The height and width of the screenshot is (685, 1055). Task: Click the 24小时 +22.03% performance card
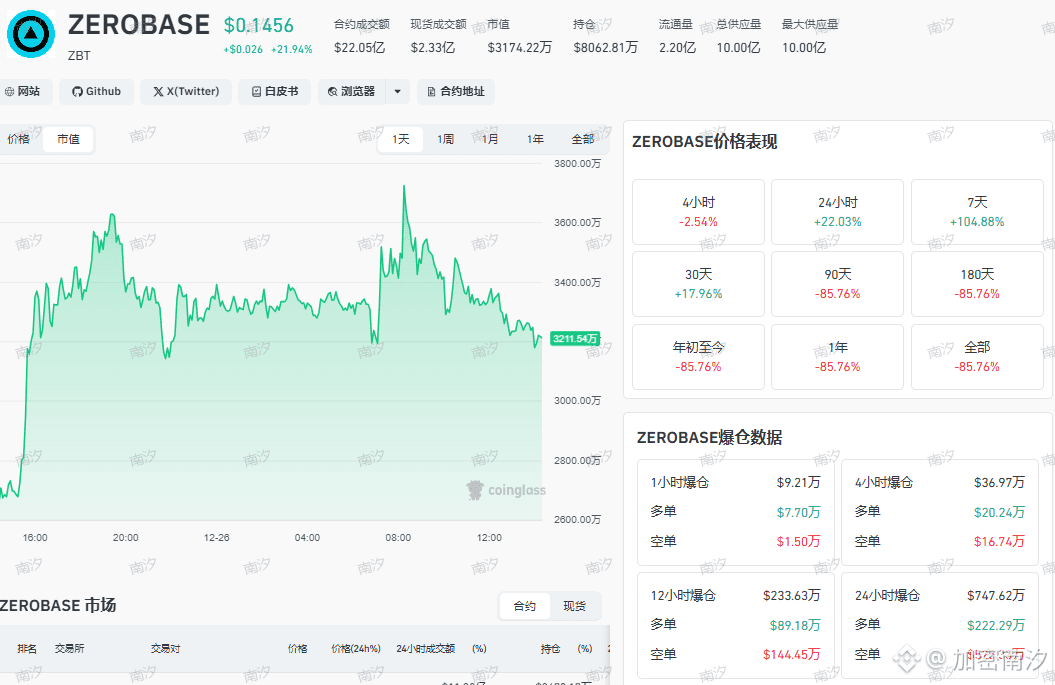tap(838, 212)
